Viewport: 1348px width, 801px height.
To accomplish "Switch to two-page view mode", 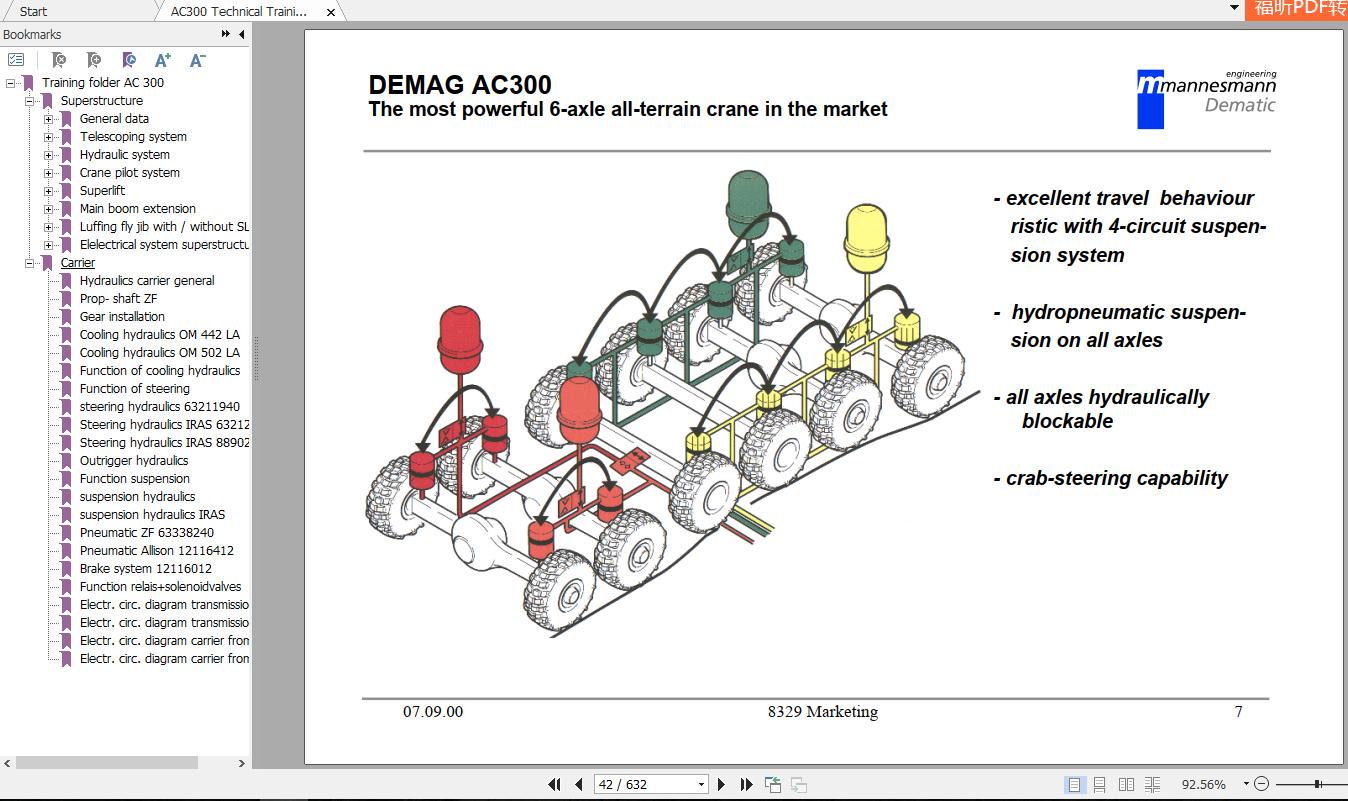I will pyautogui.click(x=1128, y=785).
